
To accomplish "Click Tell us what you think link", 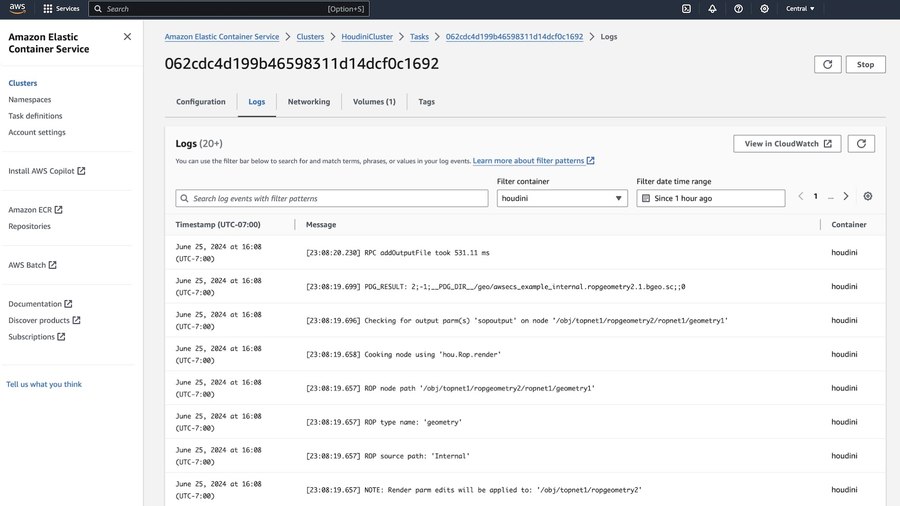I will click(44, 384).
